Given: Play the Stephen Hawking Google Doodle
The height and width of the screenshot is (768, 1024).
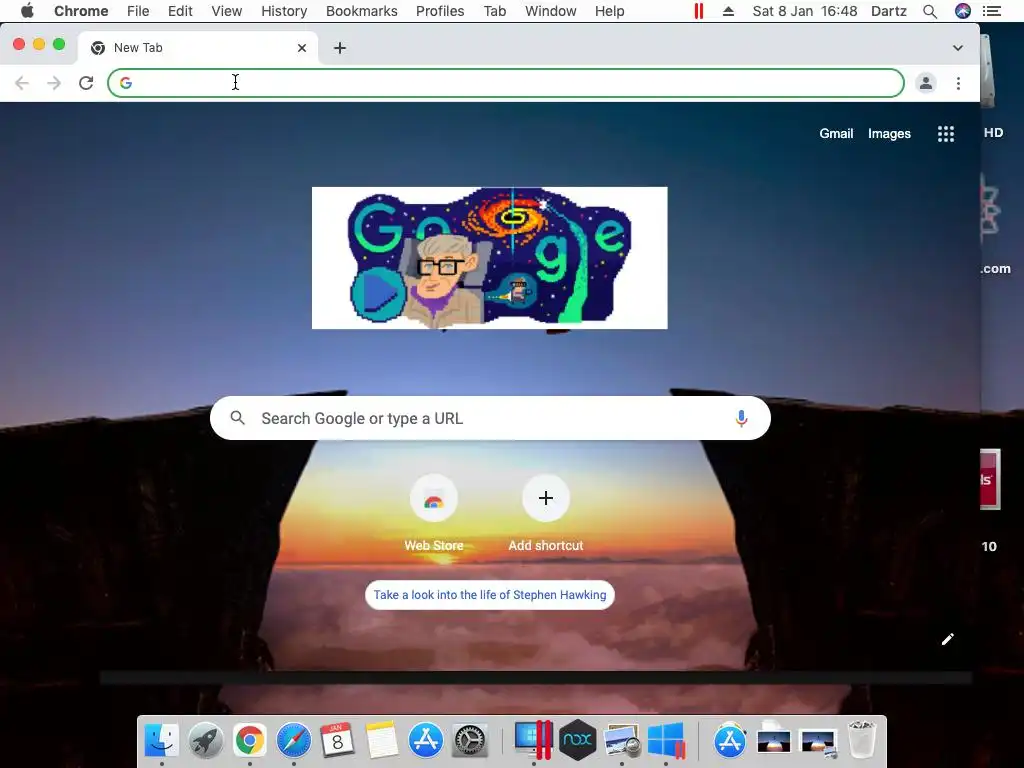Looking at the screenshot, I should [x=378, y=294].
